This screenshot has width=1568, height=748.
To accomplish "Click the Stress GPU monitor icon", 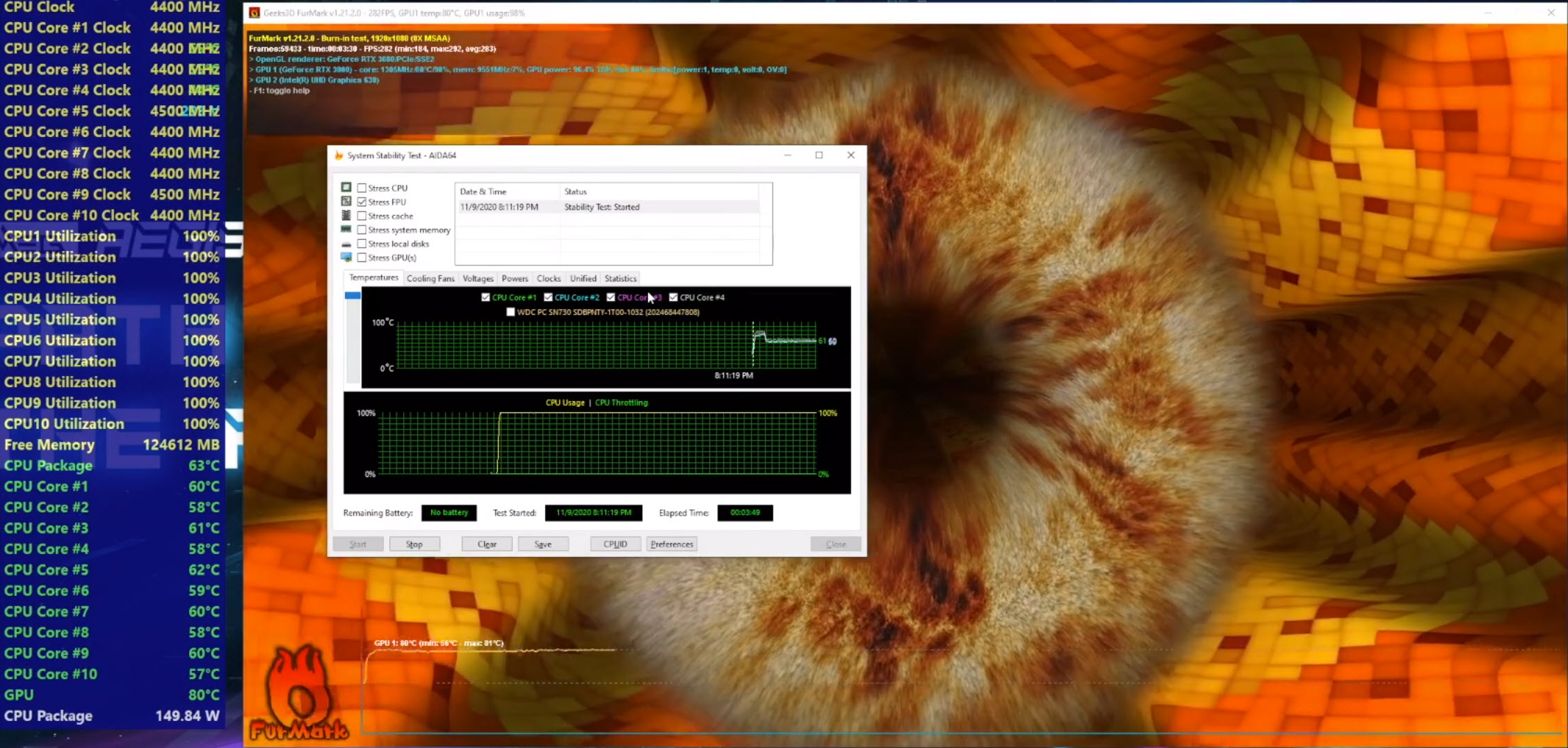I will point(346,257).
